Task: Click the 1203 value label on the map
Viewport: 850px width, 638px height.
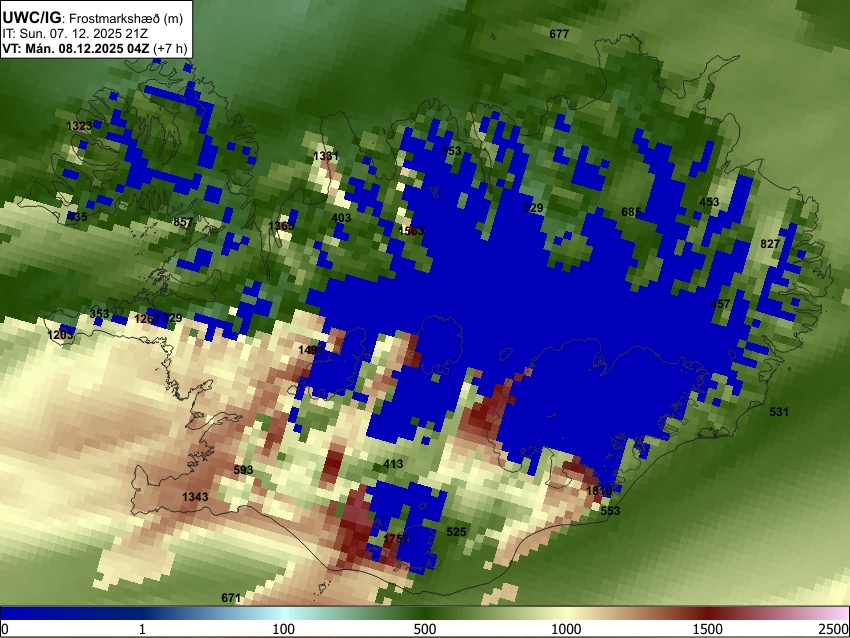Action: click(60, 335)
